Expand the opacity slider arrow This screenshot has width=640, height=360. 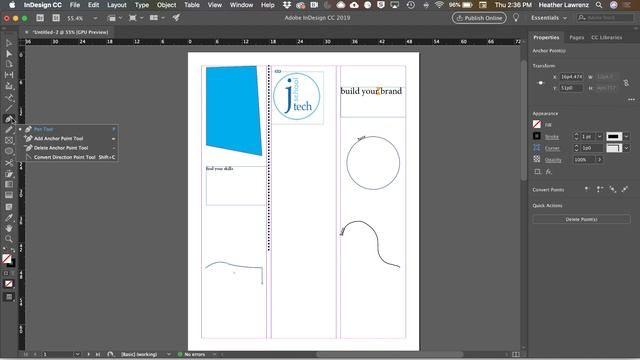600,160
